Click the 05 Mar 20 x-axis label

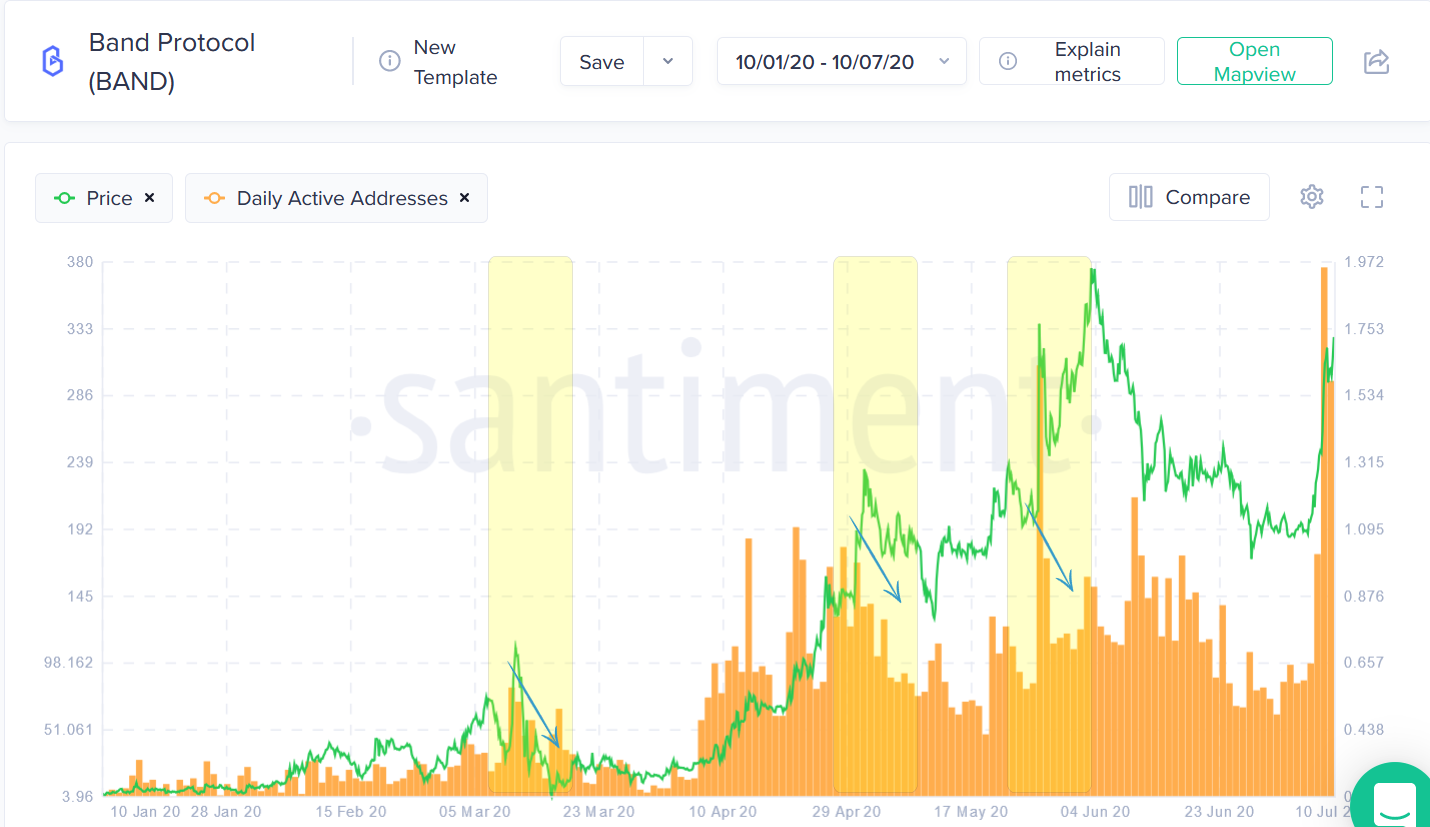475,812
